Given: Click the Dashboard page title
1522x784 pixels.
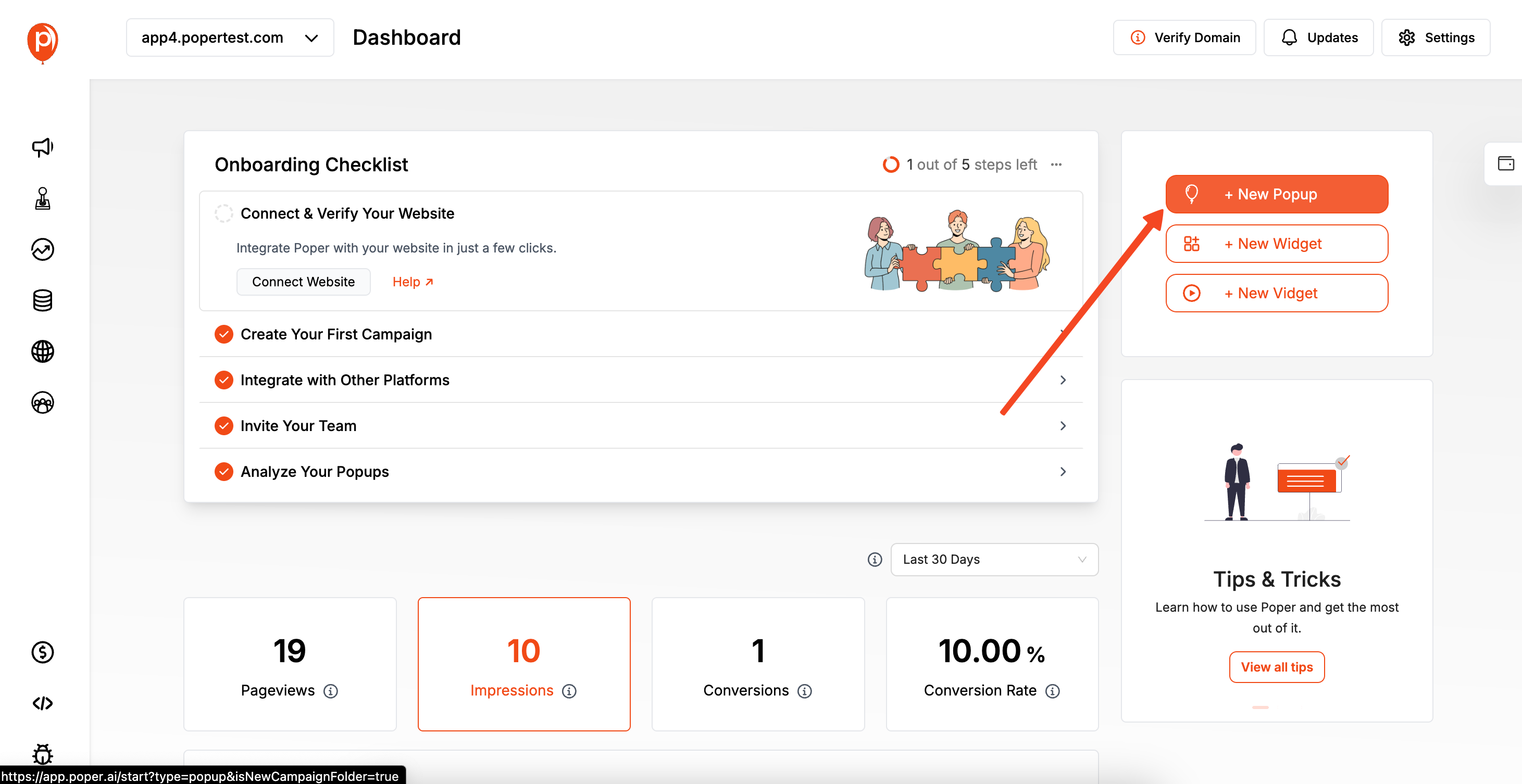Looking at the screenshot, I should (406, 38).
